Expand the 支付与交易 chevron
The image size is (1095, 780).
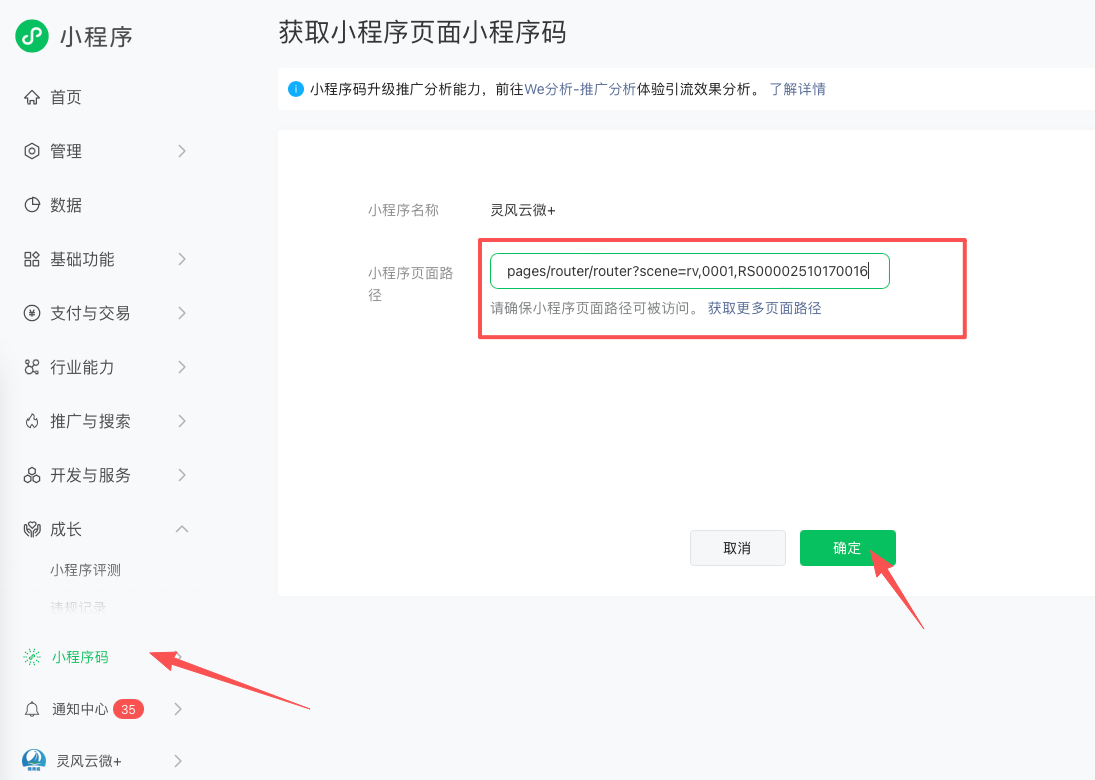(x=182, y=313)
